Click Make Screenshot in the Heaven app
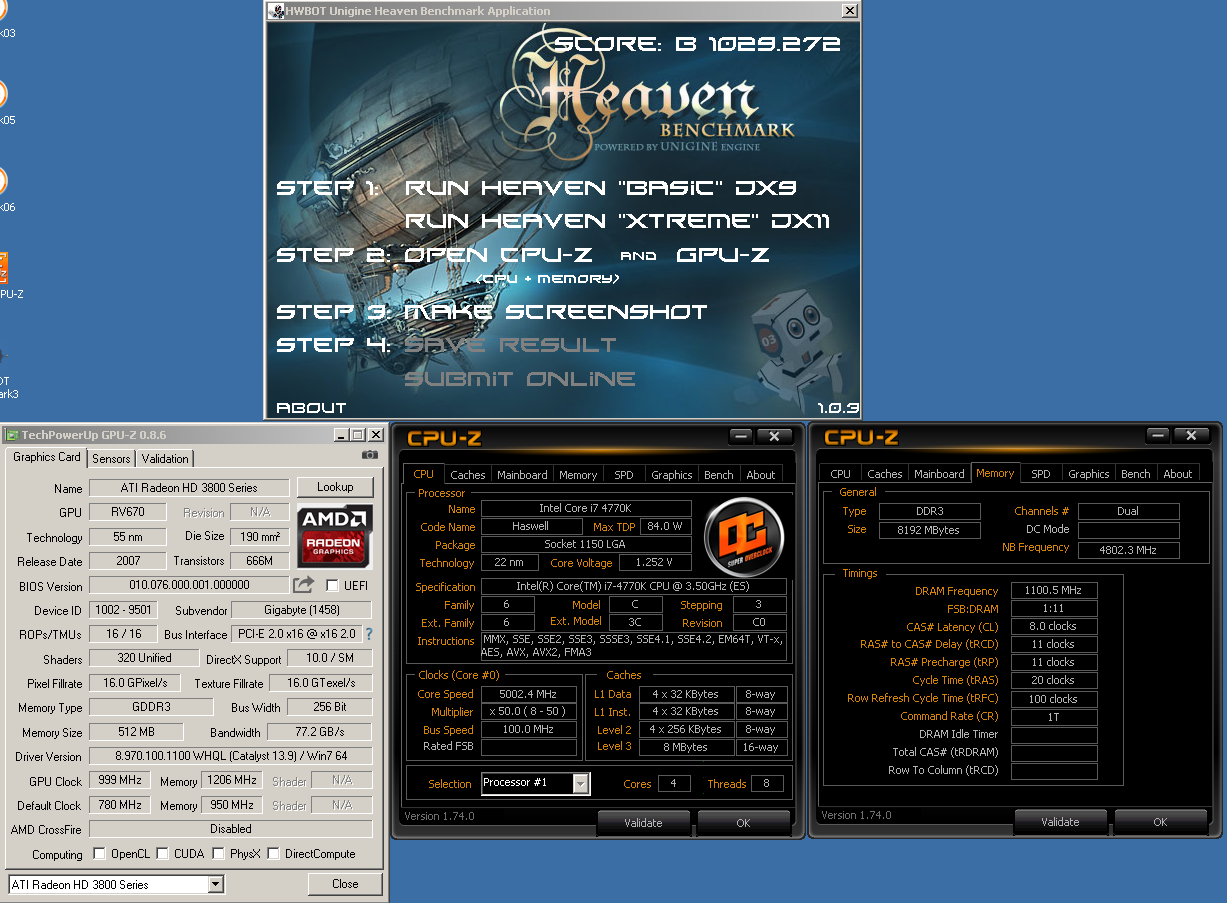The width and height of the screenshot is (1227, 903). (555, 312)
